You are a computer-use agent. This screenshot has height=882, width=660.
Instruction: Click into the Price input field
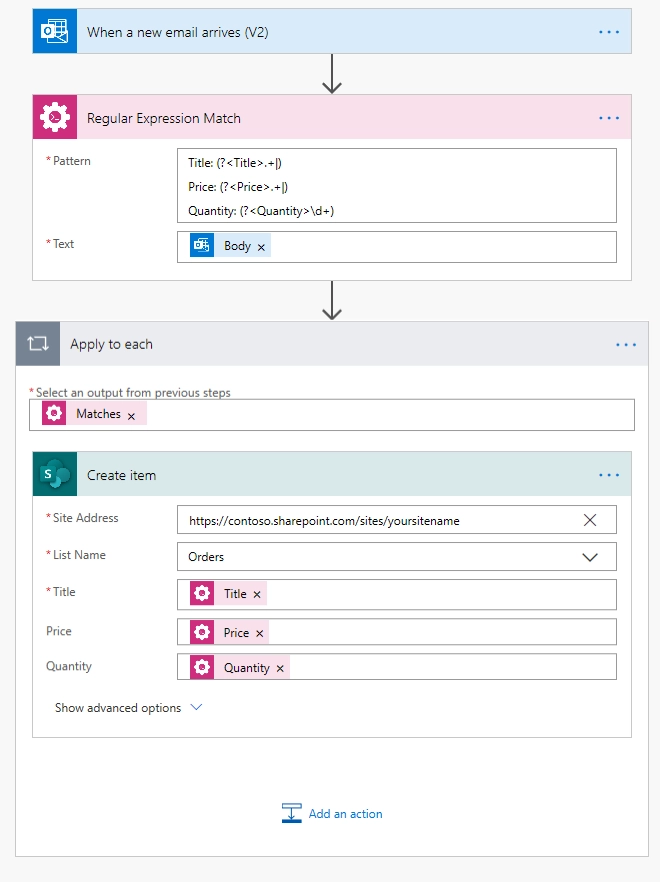(x=397, y=632)
